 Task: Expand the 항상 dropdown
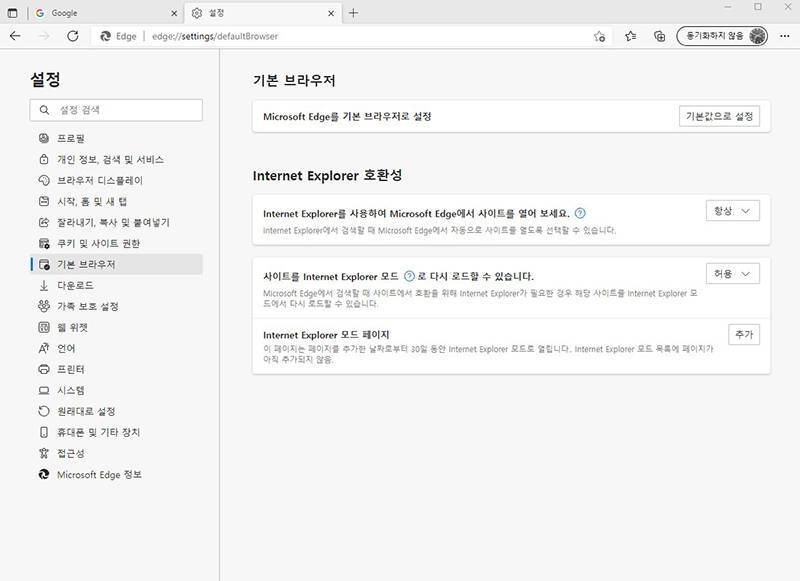click(x=733, y=211)
